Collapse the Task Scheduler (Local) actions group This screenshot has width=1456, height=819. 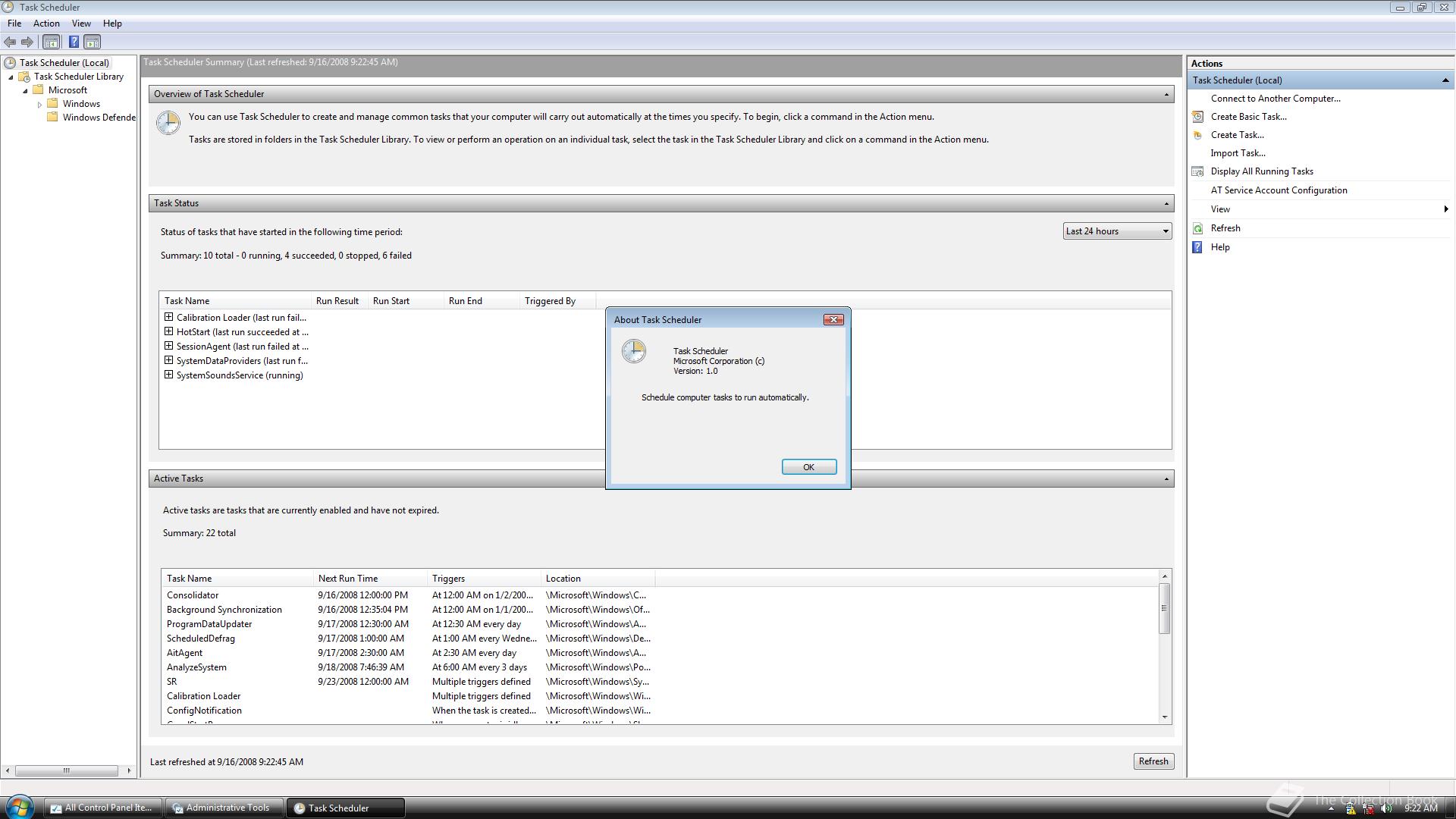point(1445,80)
